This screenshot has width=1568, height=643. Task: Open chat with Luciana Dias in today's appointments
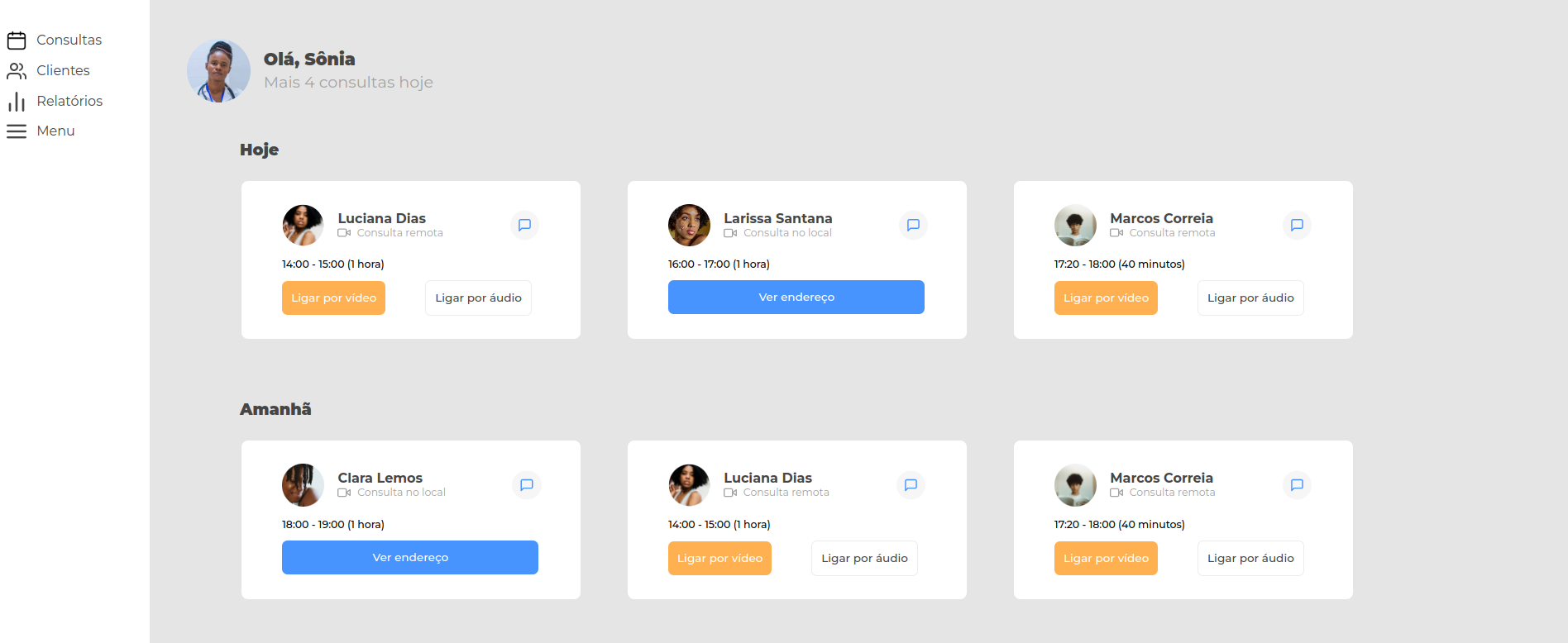point(524,225)
